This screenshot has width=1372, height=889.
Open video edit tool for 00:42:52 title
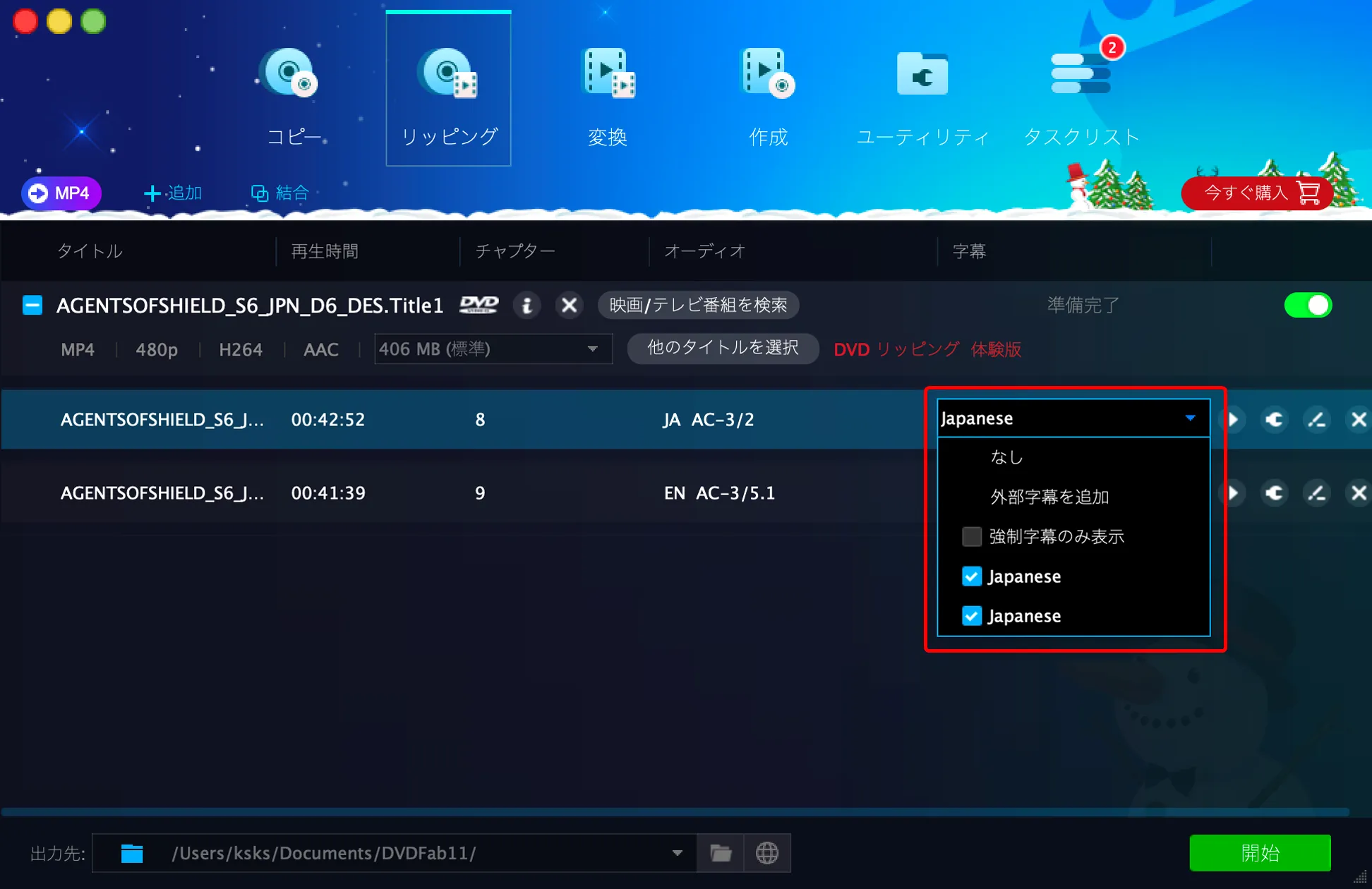(1316, 420)
